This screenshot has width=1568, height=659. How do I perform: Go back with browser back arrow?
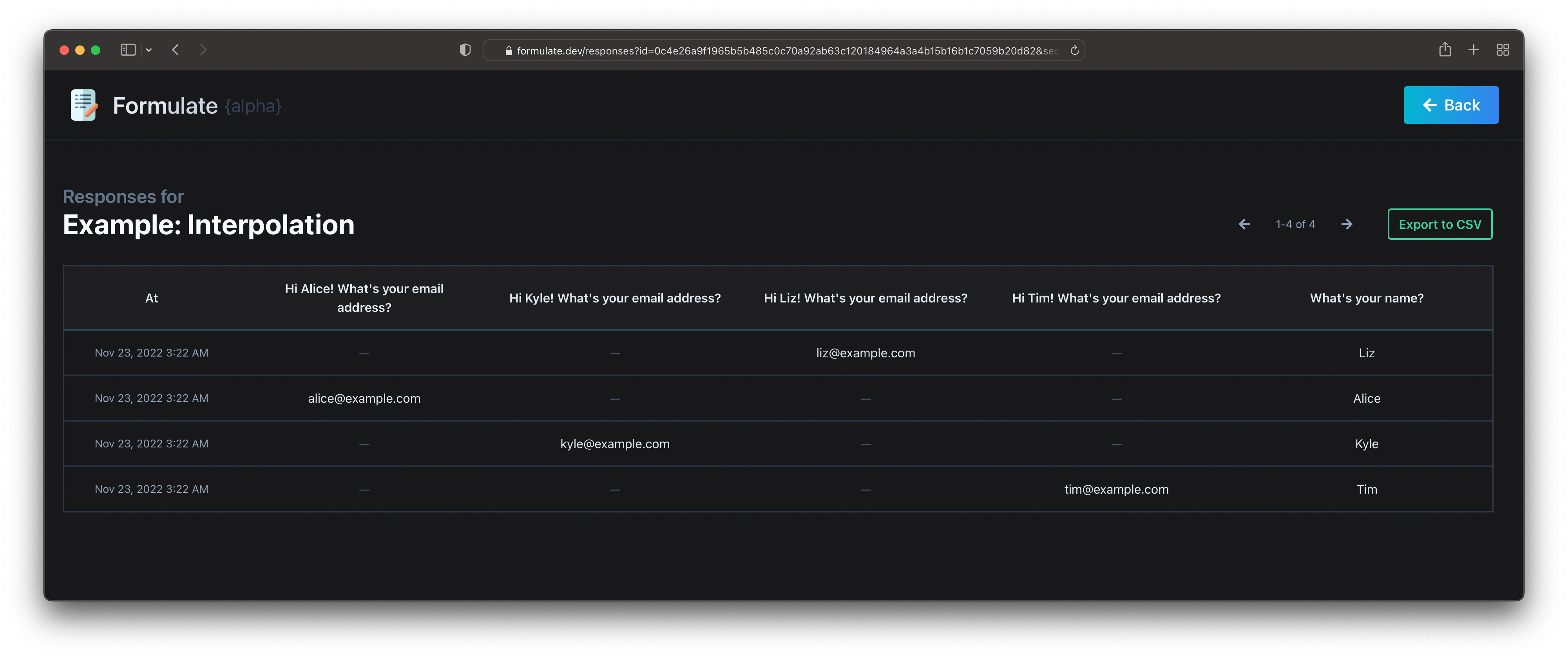coord(175,50)
